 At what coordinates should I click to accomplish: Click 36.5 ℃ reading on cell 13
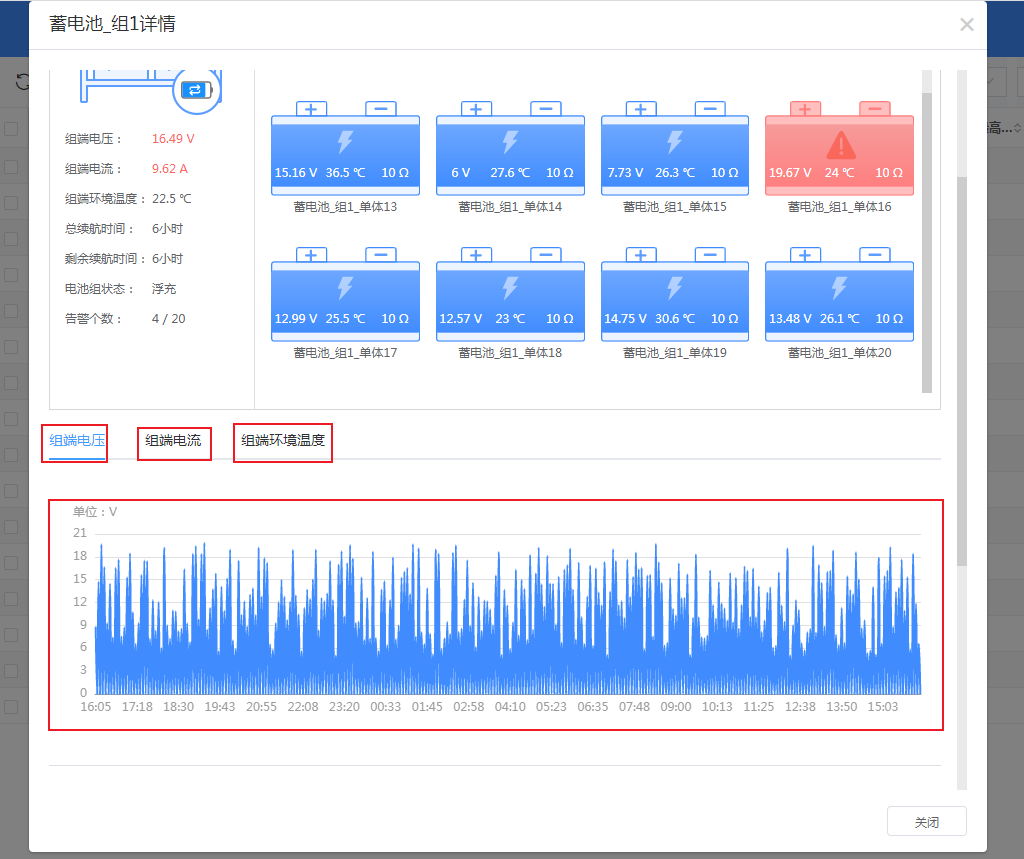(345, 172)
